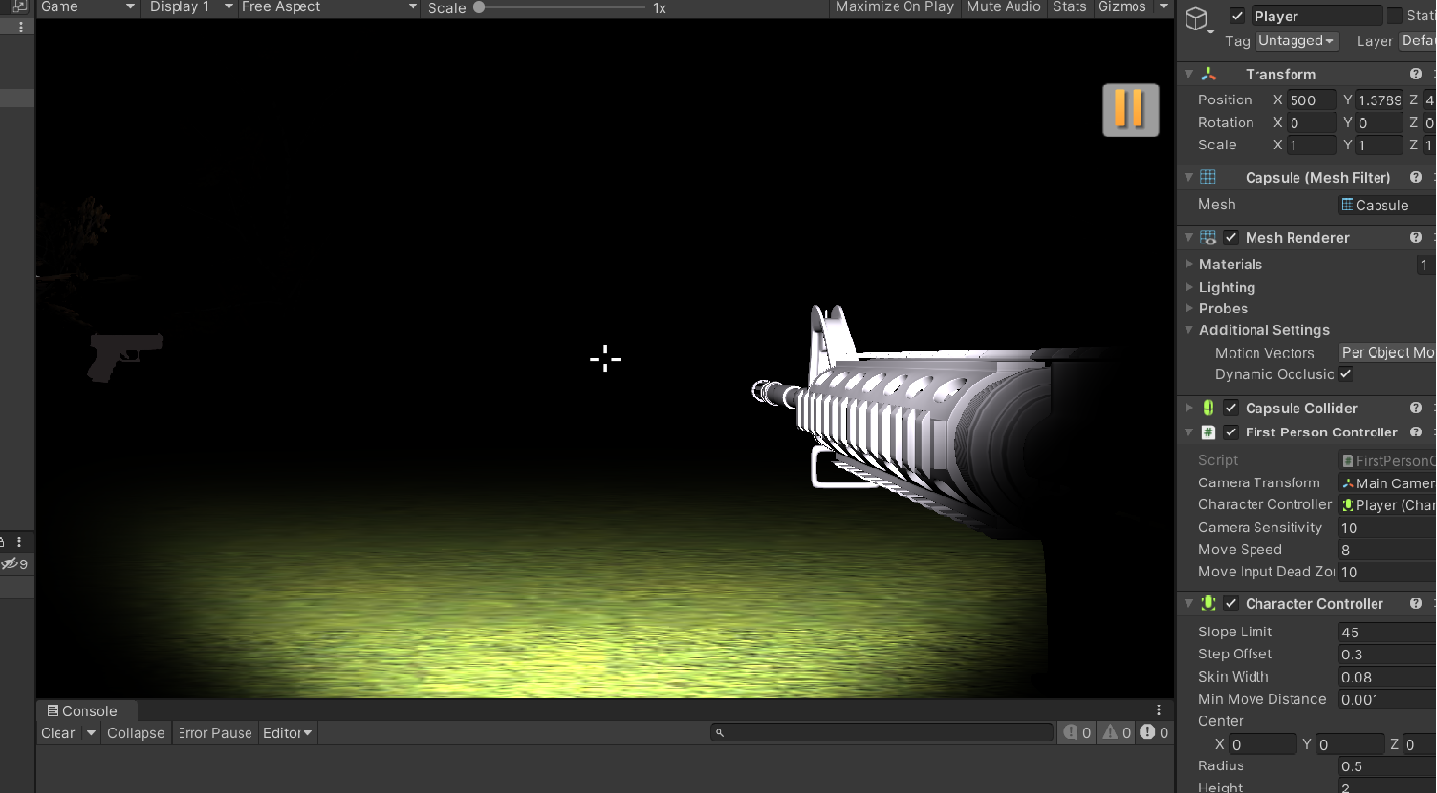
Task: Open help for Transform component
Action: (x=1416, y=74)
